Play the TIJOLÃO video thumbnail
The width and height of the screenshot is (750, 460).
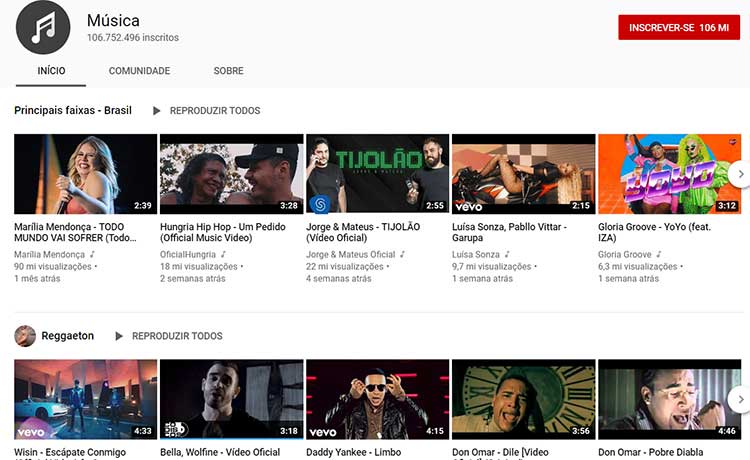(x=377, y=174)
